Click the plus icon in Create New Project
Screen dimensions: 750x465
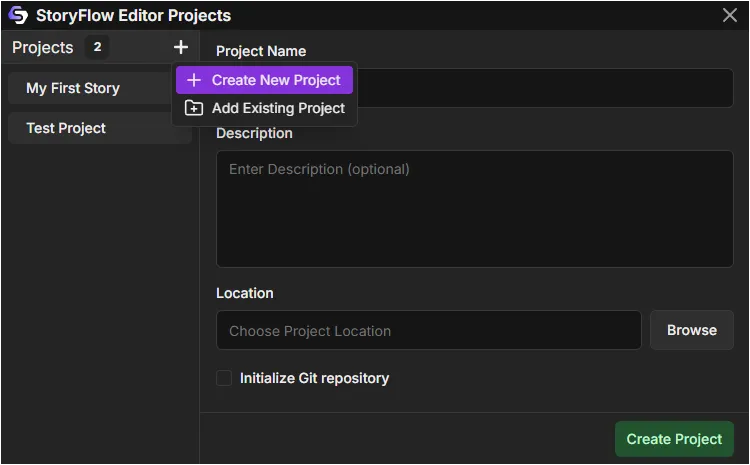(194, 80)
